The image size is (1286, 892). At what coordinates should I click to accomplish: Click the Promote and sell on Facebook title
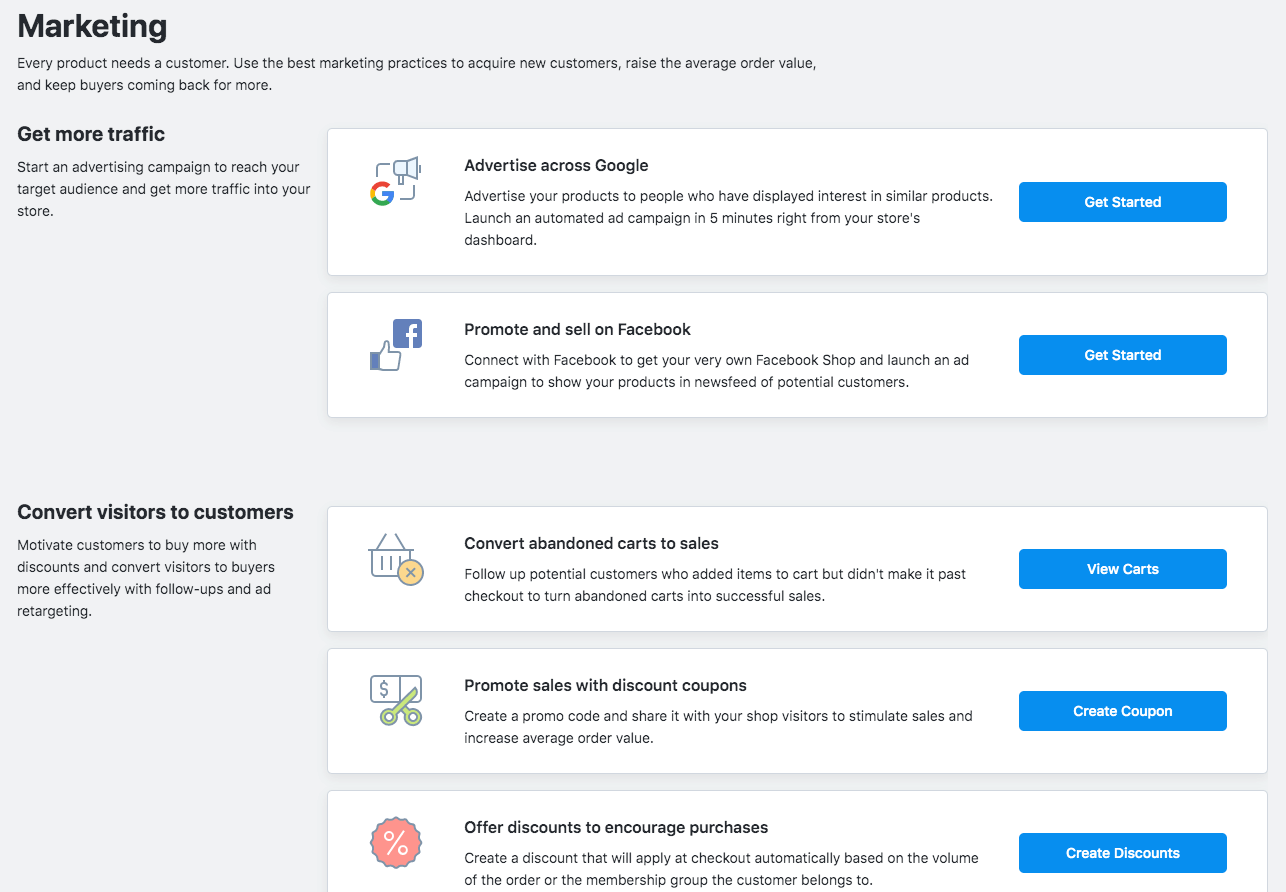[577, 330]
